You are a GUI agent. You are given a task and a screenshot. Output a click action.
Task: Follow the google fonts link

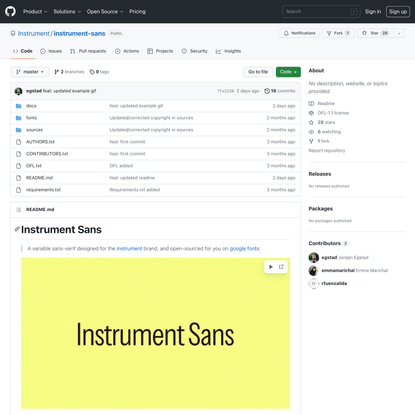[244, 249]
